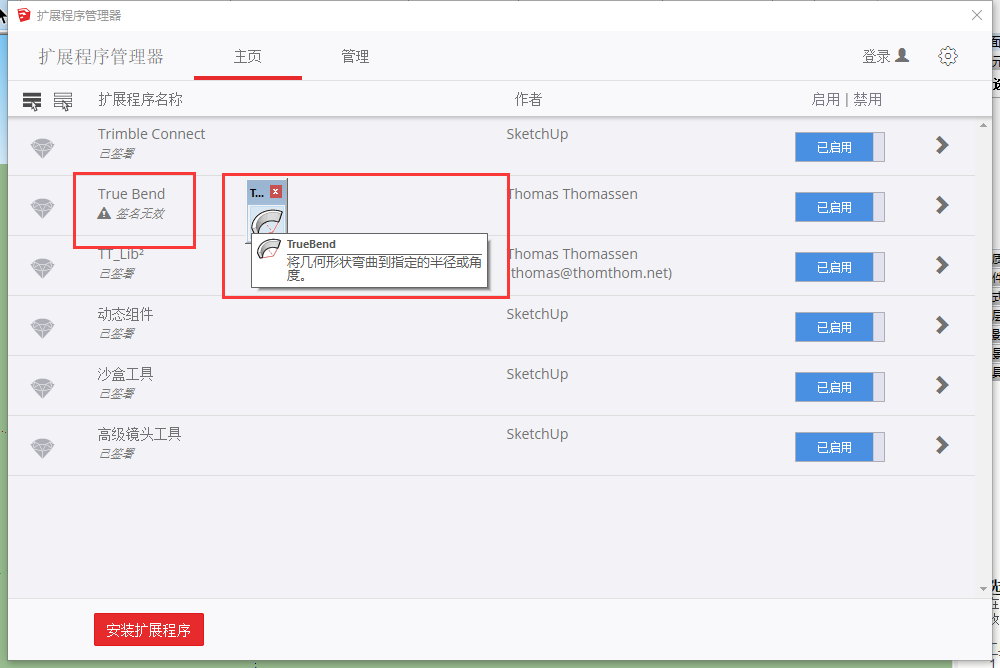Viewport: 1000px width, 668px height.
Task: Toggle the 已启用 switch for True Bend
Action: (x=839, y=207)
